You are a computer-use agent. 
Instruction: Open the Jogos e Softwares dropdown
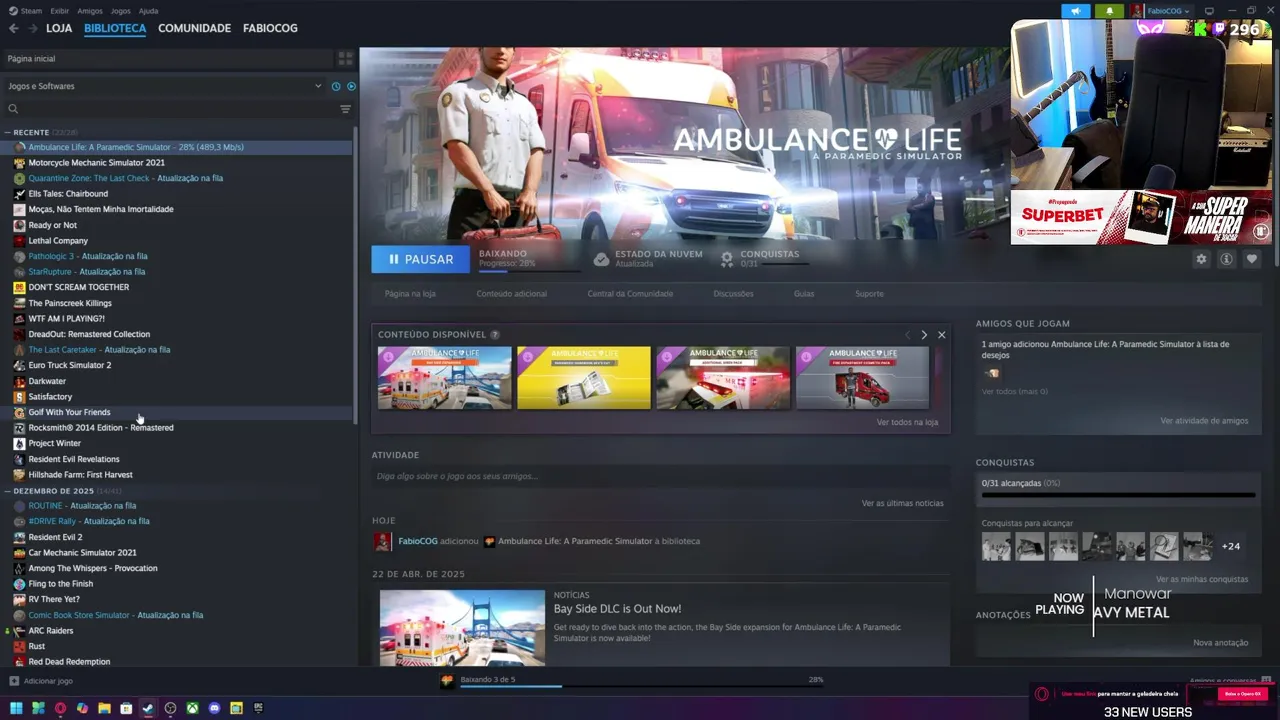[x=165, y=86]
